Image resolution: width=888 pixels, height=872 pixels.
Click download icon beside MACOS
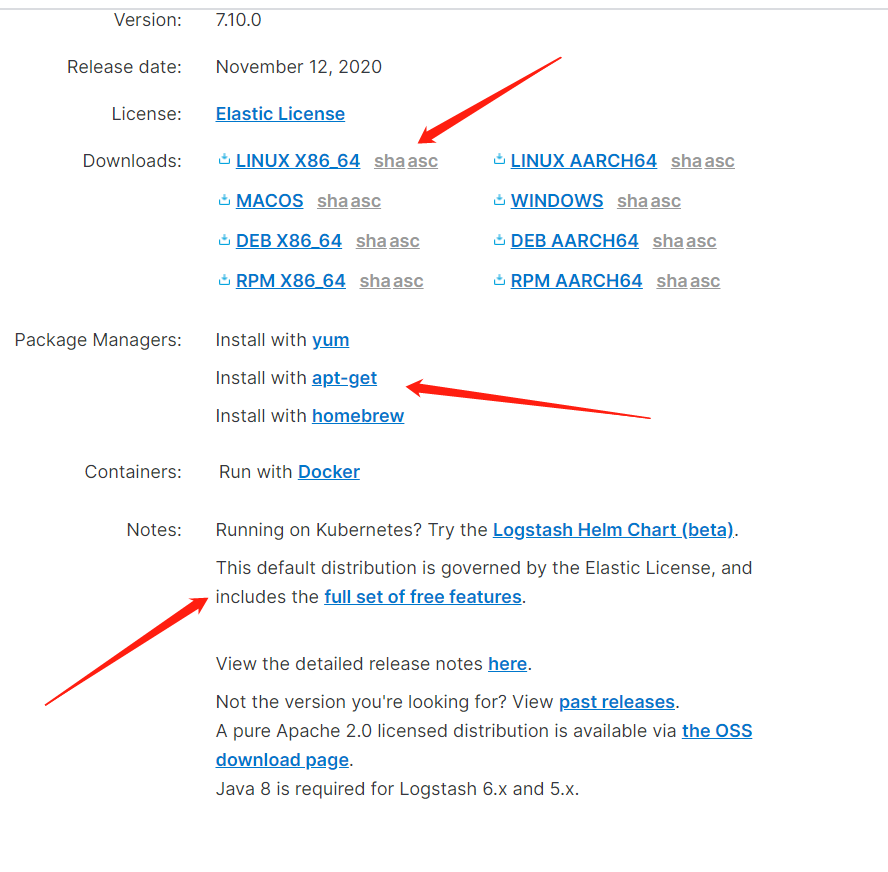(224, 200)
